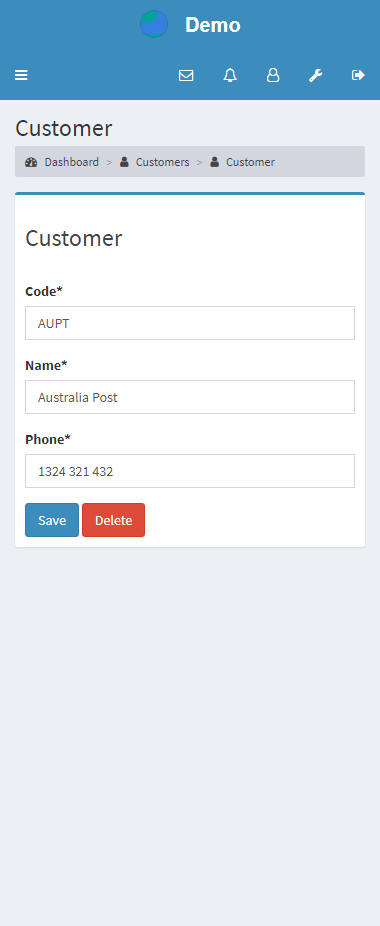This screenshot has height=926, width=380.
Task: Focus the Code field containing AUPT
Action: pyautogui.click(x=190, y=323)
